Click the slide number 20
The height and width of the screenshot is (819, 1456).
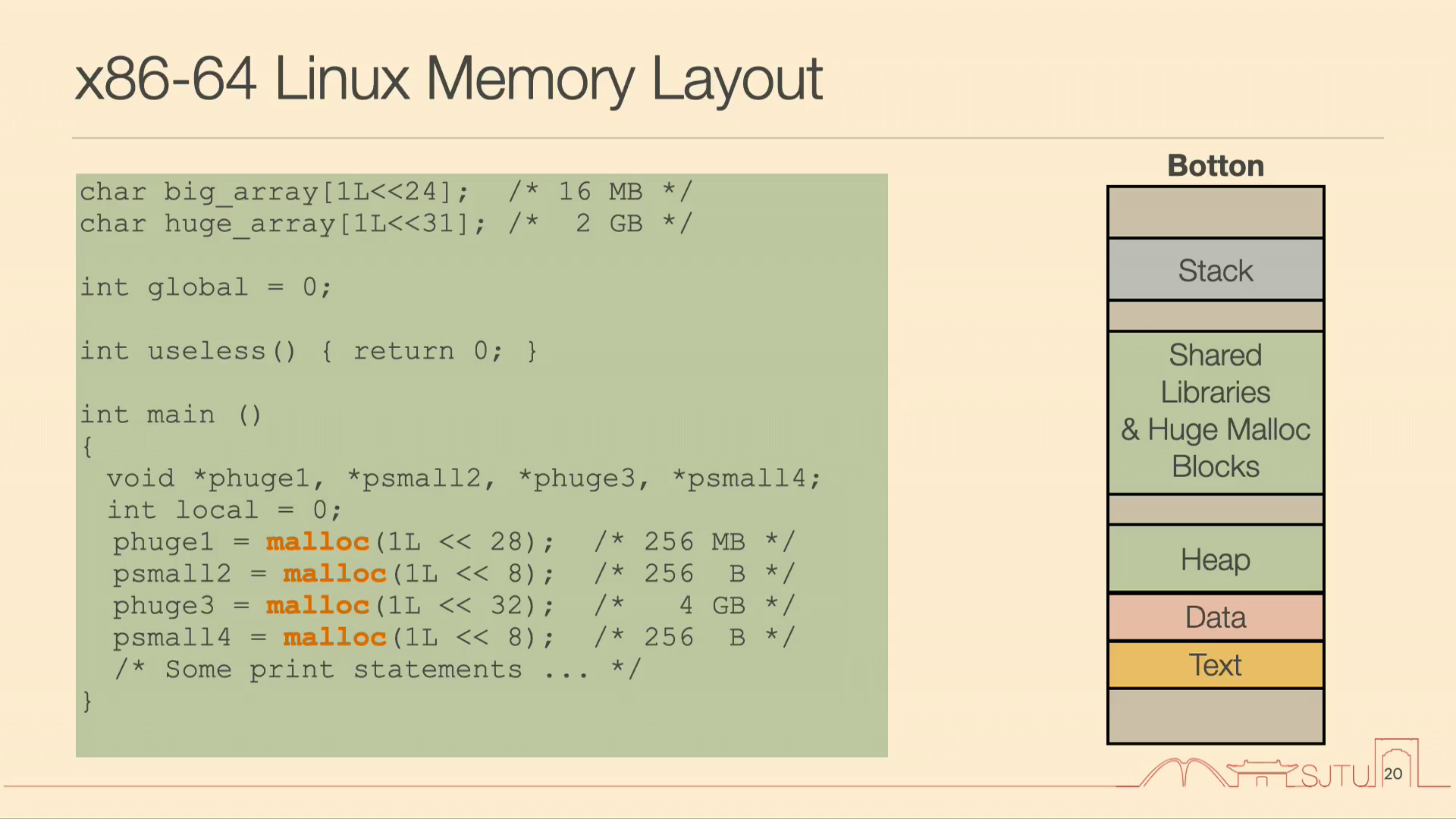click(1393, 773)
